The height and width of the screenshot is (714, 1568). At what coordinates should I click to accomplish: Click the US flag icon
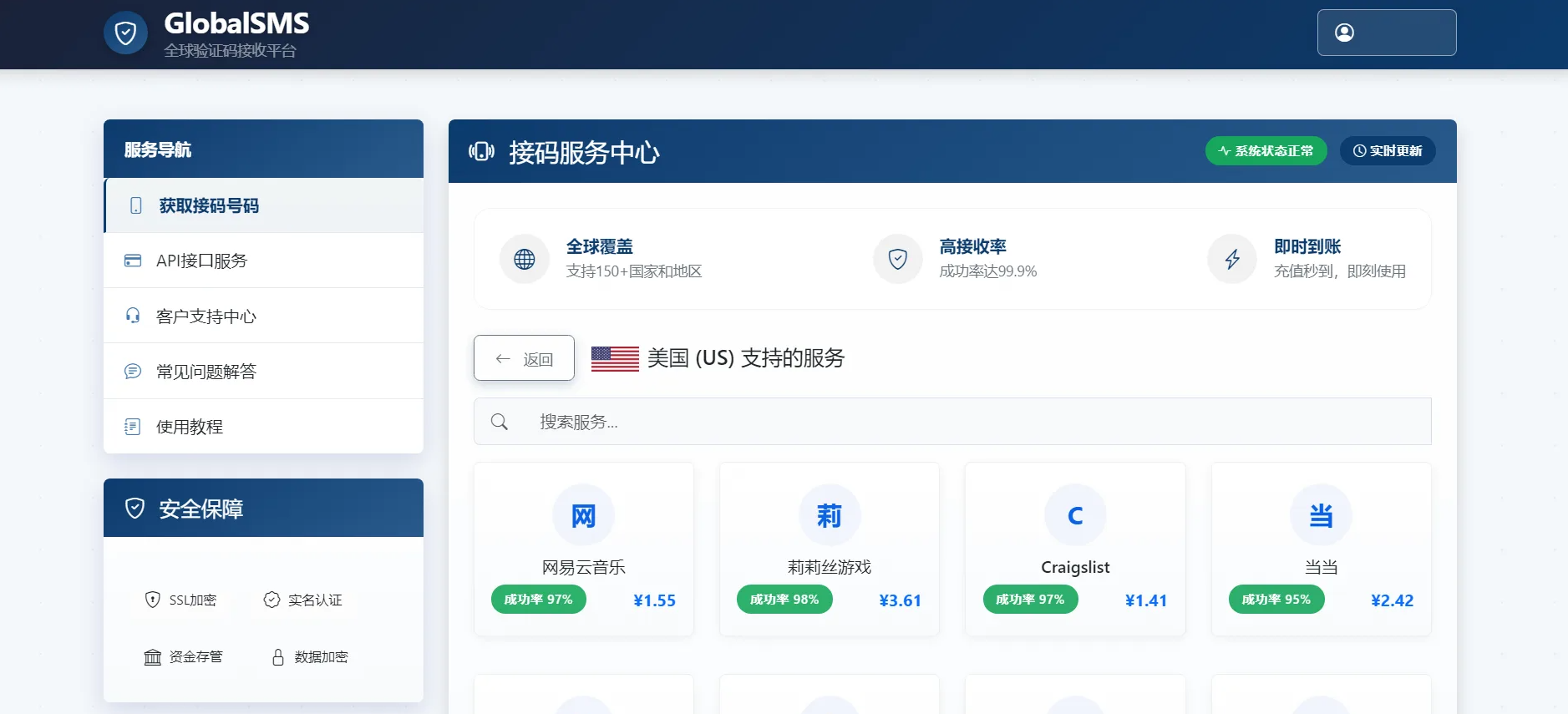615,358
